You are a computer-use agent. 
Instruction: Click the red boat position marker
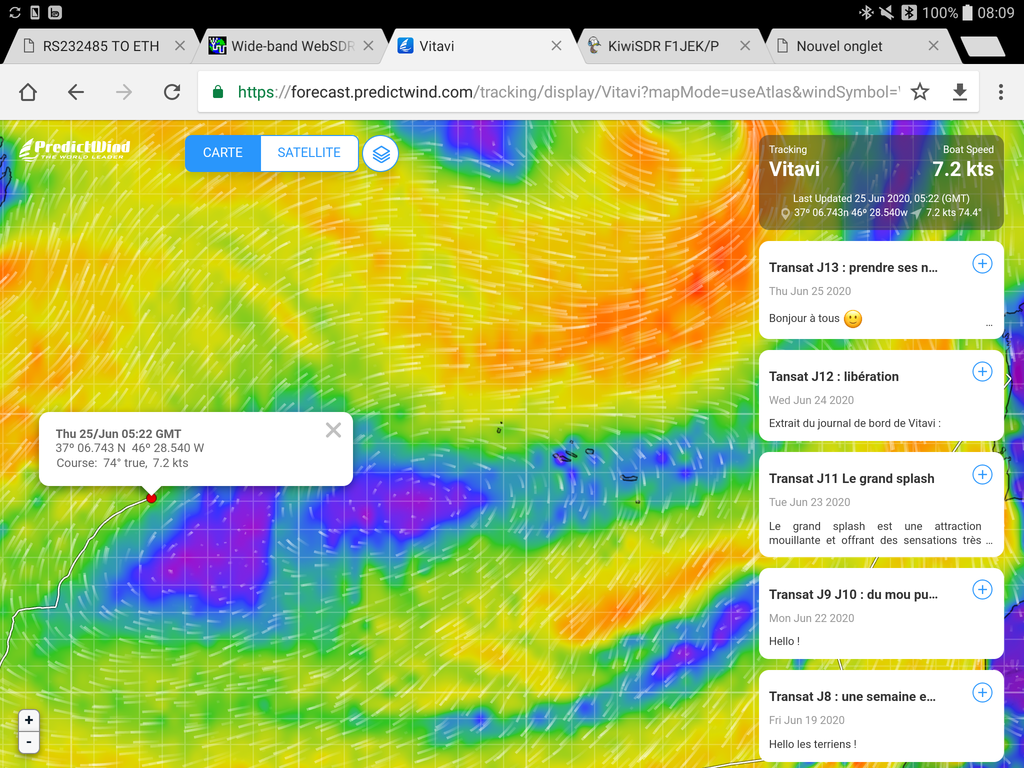click(x=152, y=498)
